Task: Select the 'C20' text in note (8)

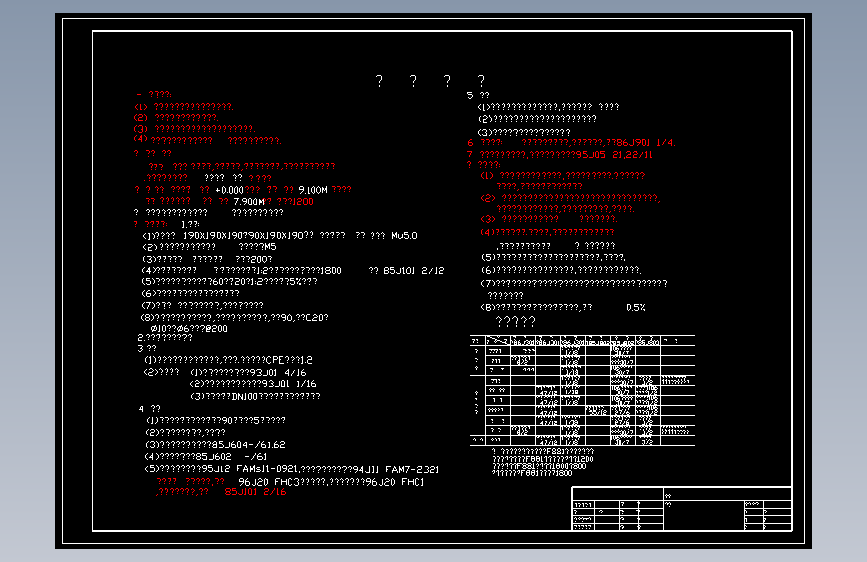Action: 316,318
